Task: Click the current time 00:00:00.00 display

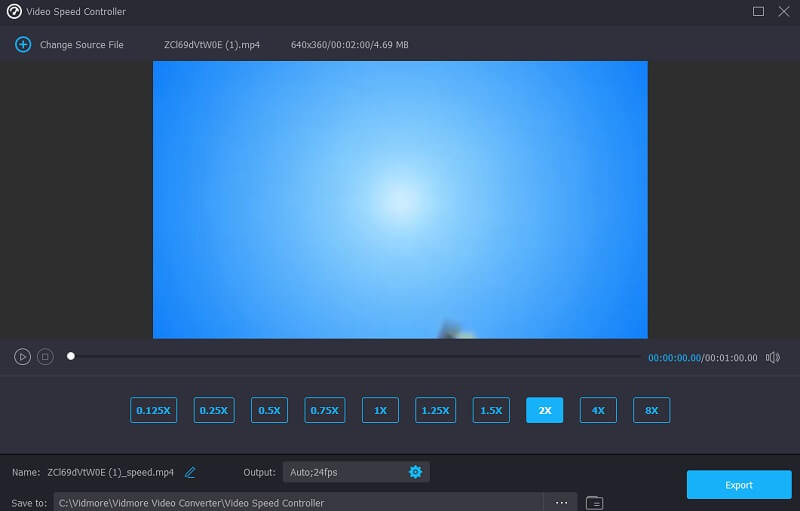Action: 674,358
